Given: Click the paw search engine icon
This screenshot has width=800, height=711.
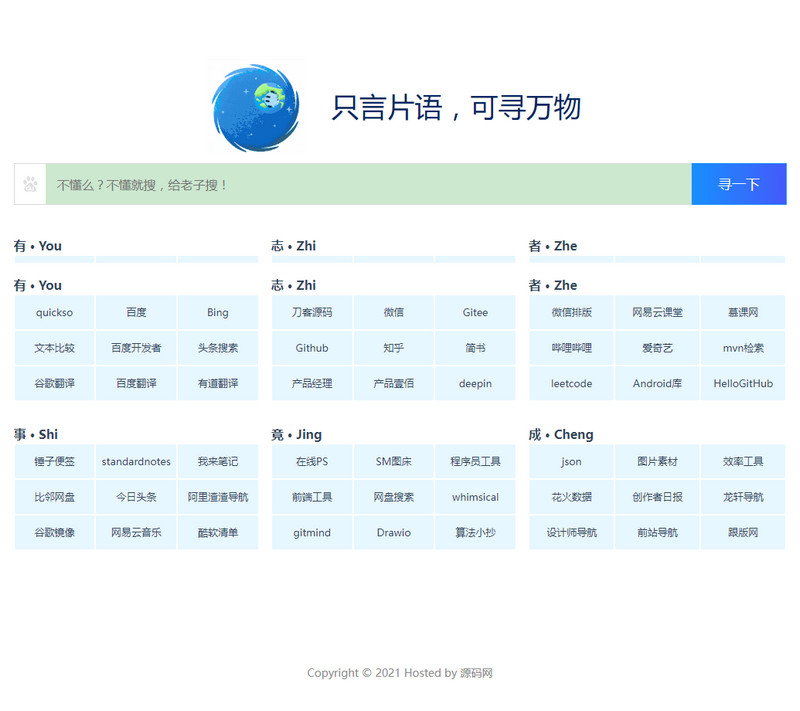Looking at the screenshot, I should 30,184.
